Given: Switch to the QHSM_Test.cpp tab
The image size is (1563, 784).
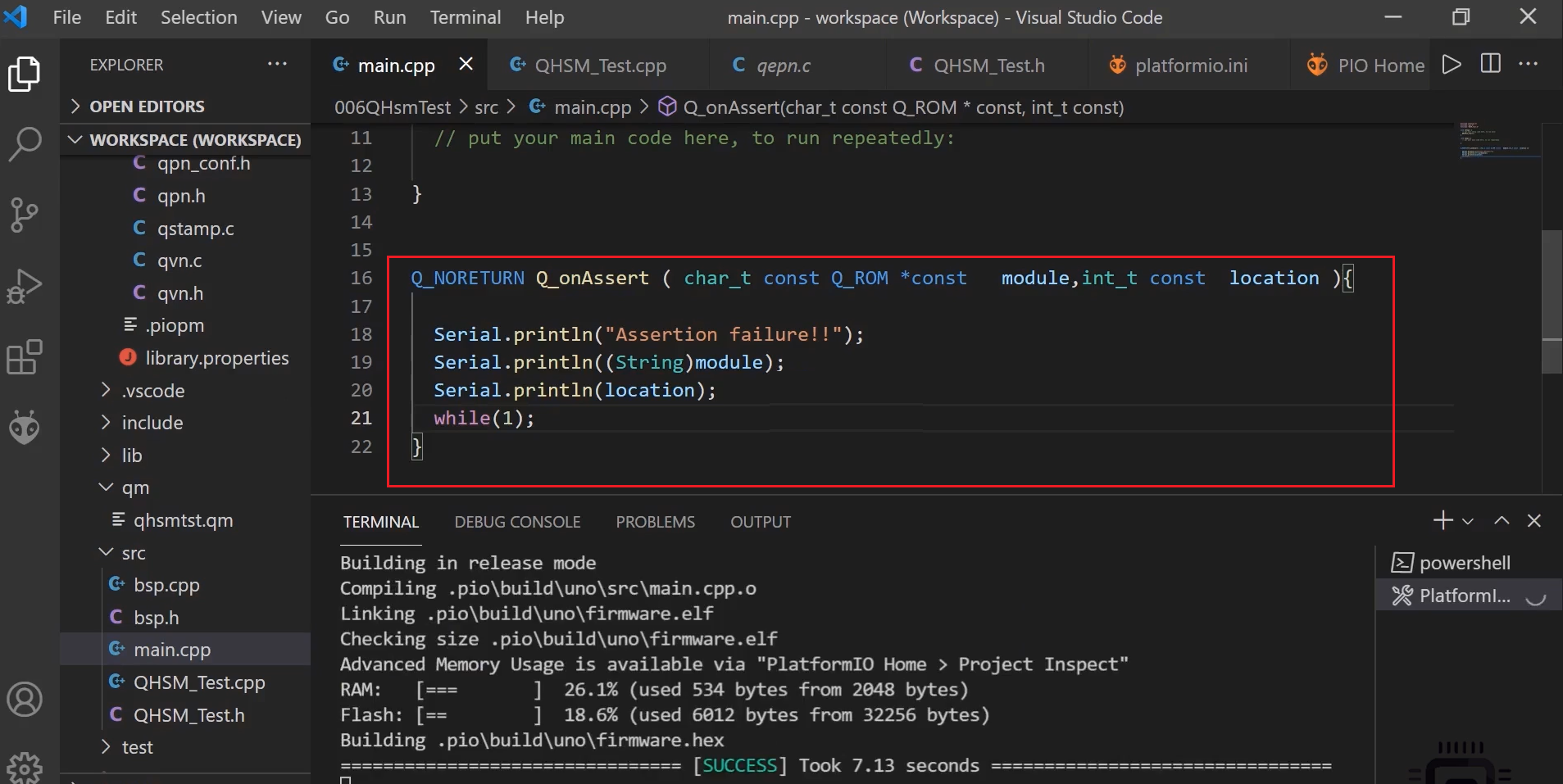Looking at the screenshot, I should point(601,65).
